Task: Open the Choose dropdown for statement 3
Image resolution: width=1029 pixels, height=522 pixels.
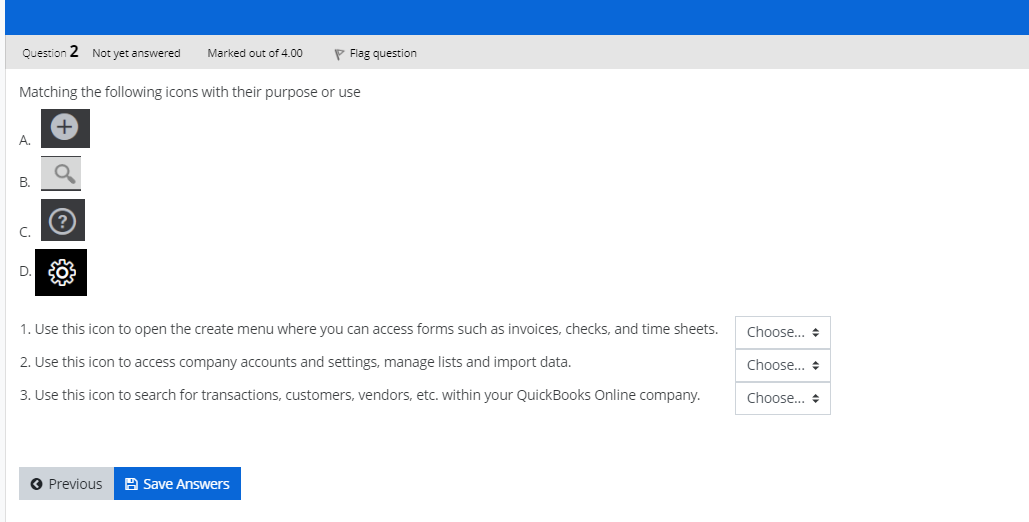Action: 782,398
